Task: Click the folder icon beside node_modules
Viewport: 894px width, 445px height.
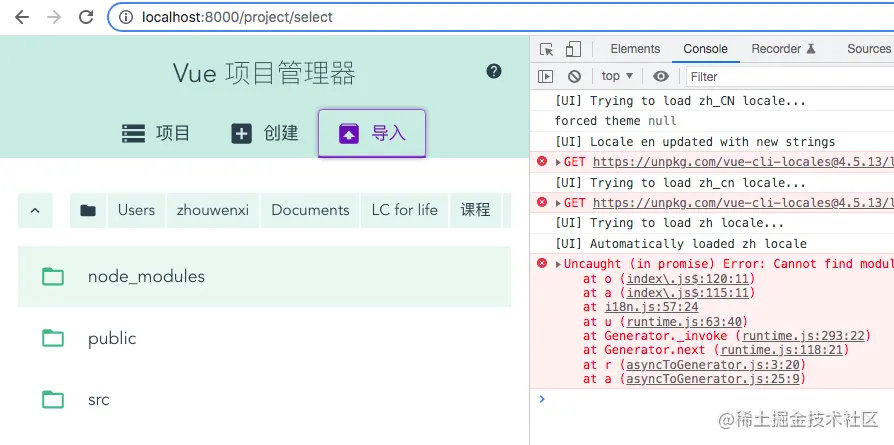Action: (x=53, y=277)
